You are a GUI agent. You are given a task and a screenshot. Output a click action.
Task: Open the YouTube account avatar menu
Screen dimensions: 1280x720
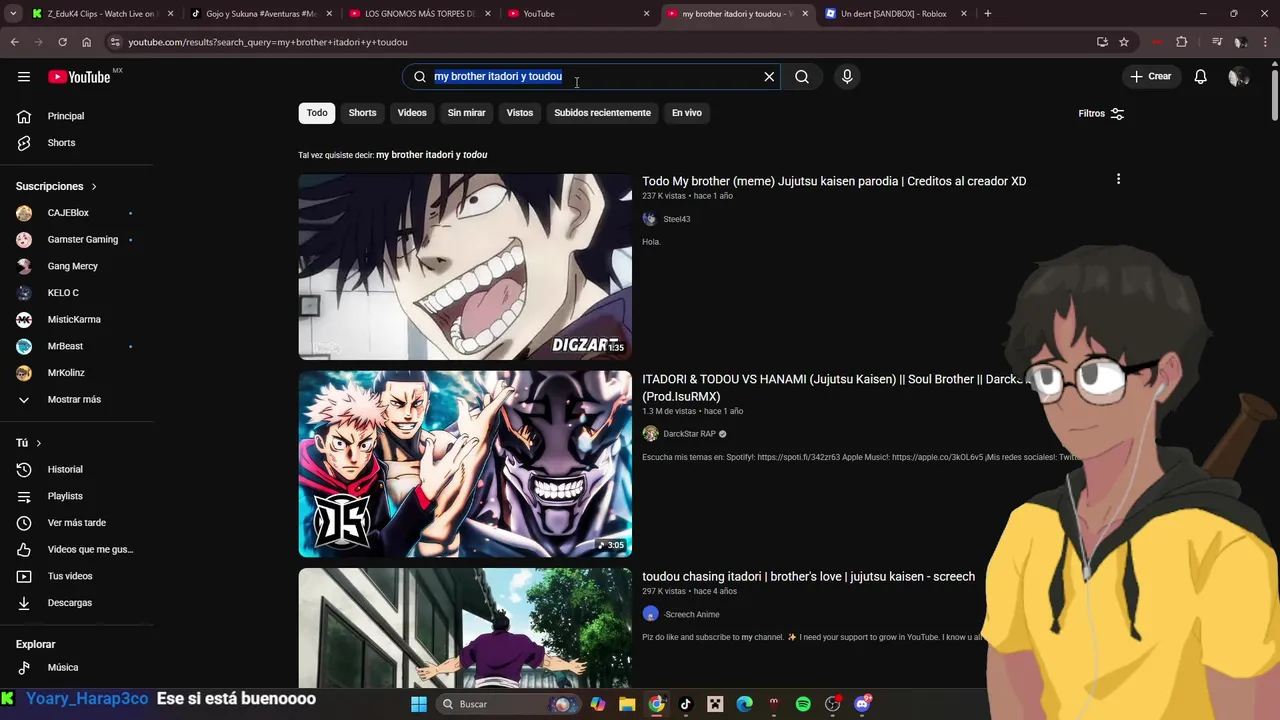pos(1239,77)
